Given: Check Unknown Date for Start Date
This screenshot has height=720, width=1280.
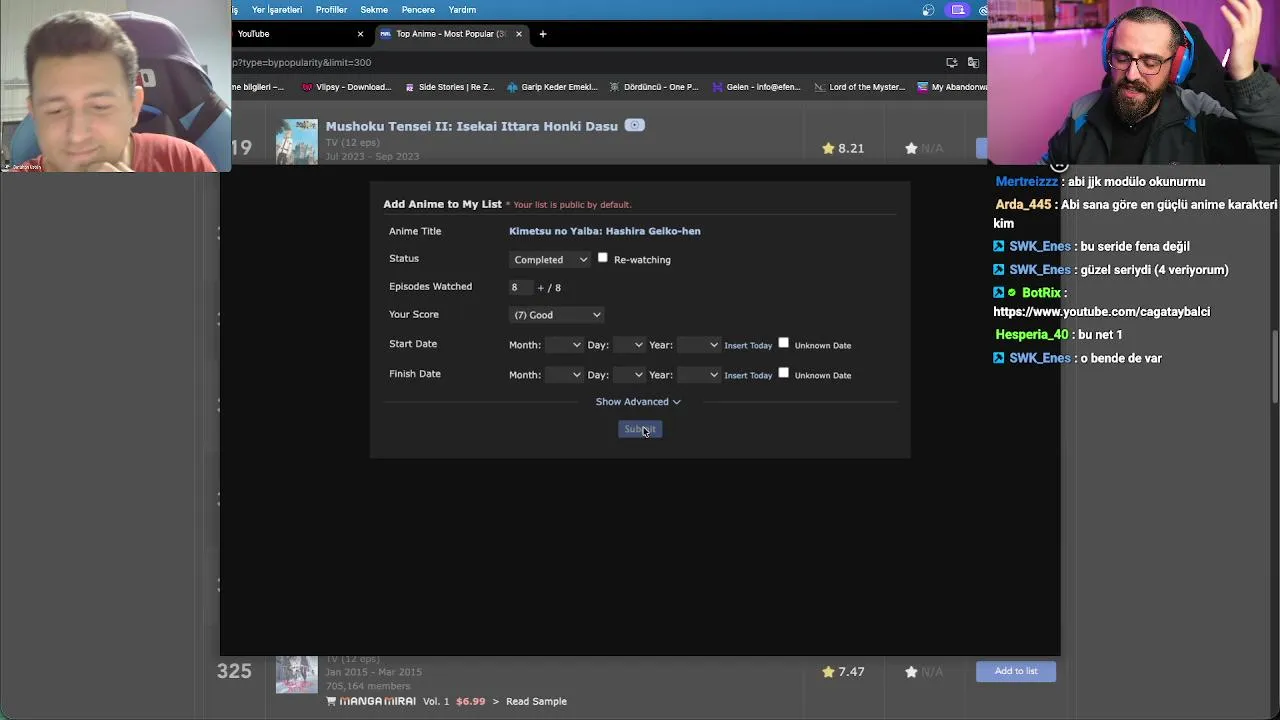Looking at the screenshot, I should [x=784, y=343].
